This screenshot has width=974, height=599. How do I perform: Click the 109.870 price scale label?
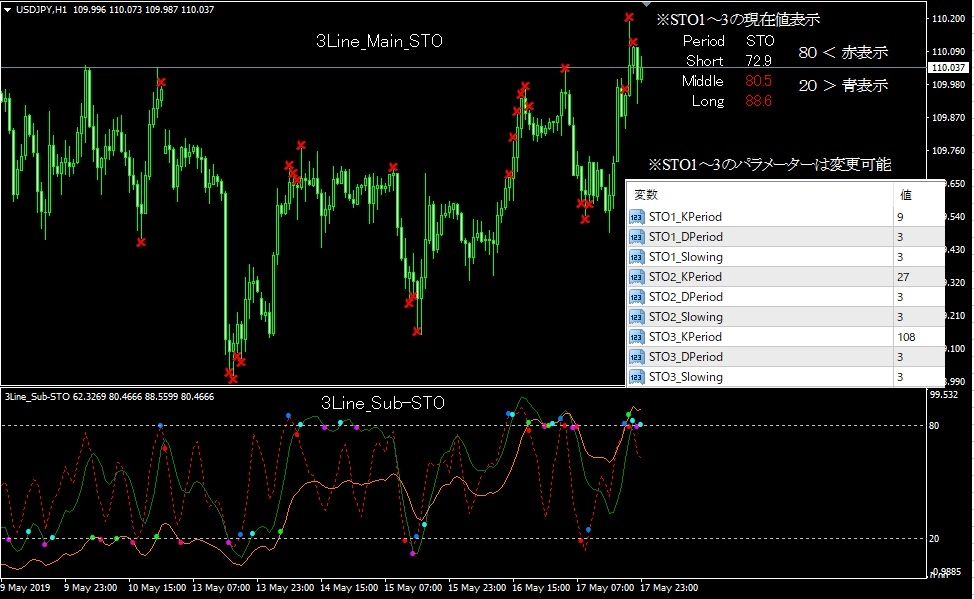click(x=949, y=117)
